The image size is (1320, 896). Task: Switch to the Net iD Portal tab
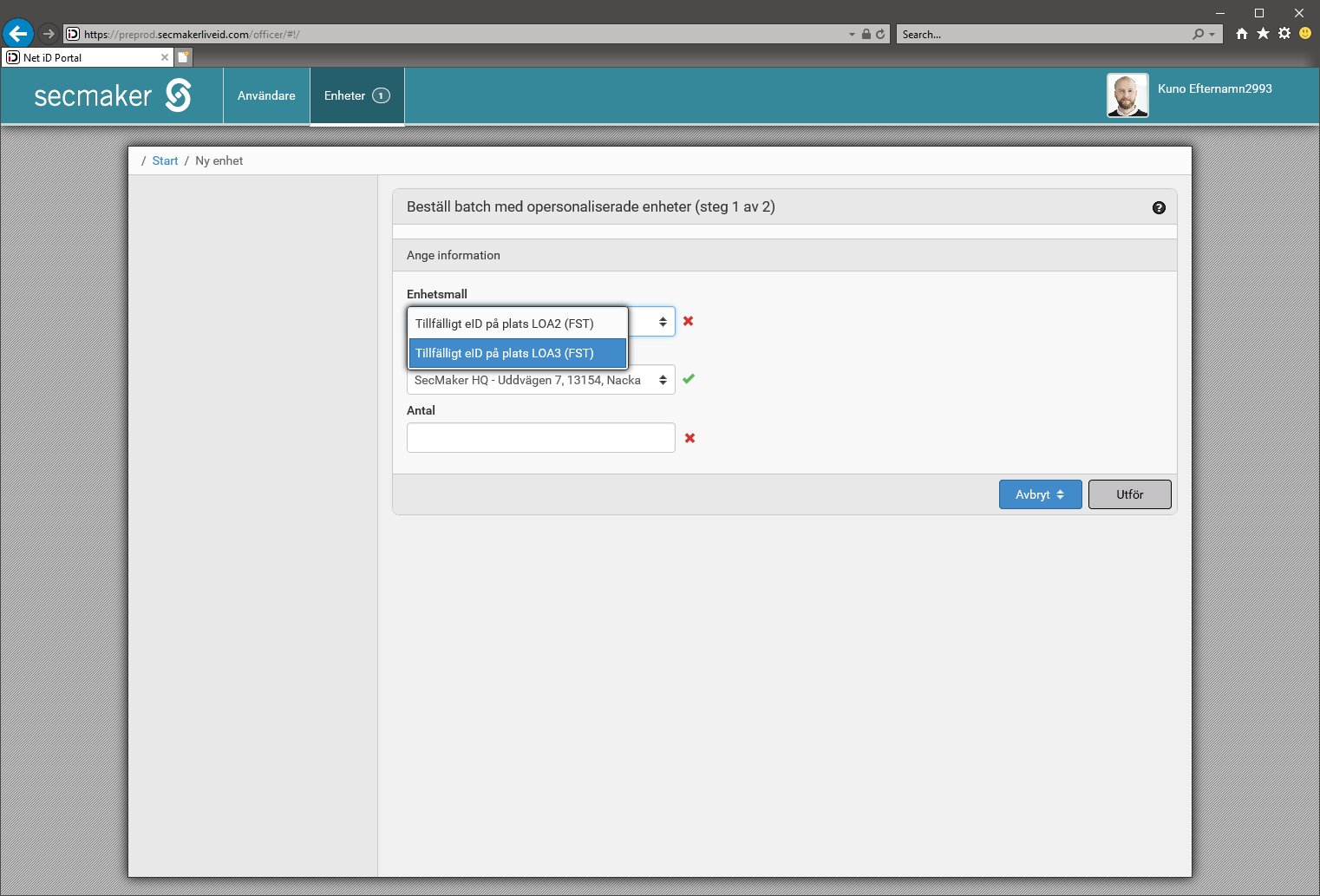click(87, 57)
